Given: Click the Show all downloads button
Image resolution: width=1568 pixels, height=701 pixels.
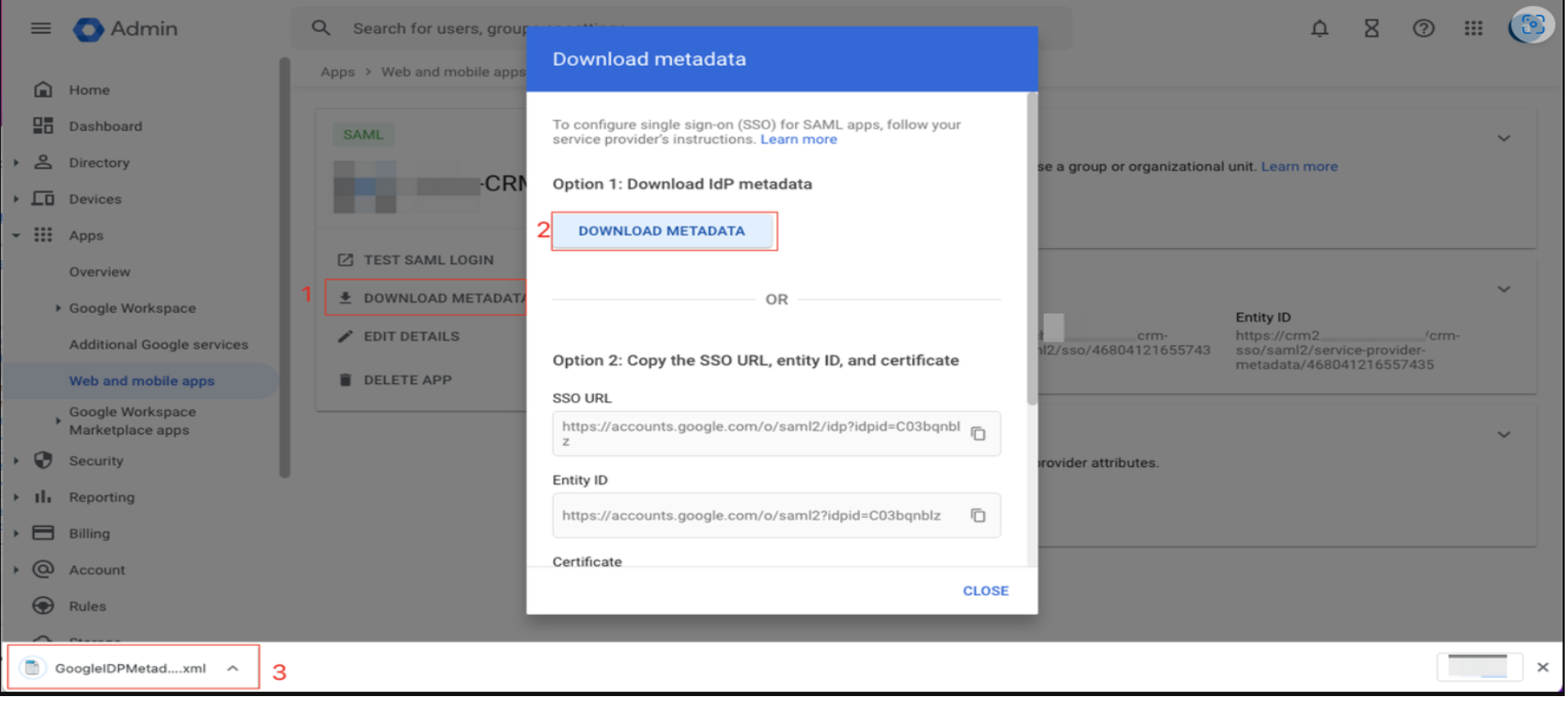Looking at the screenshot, I should (x=1479, y=667).
